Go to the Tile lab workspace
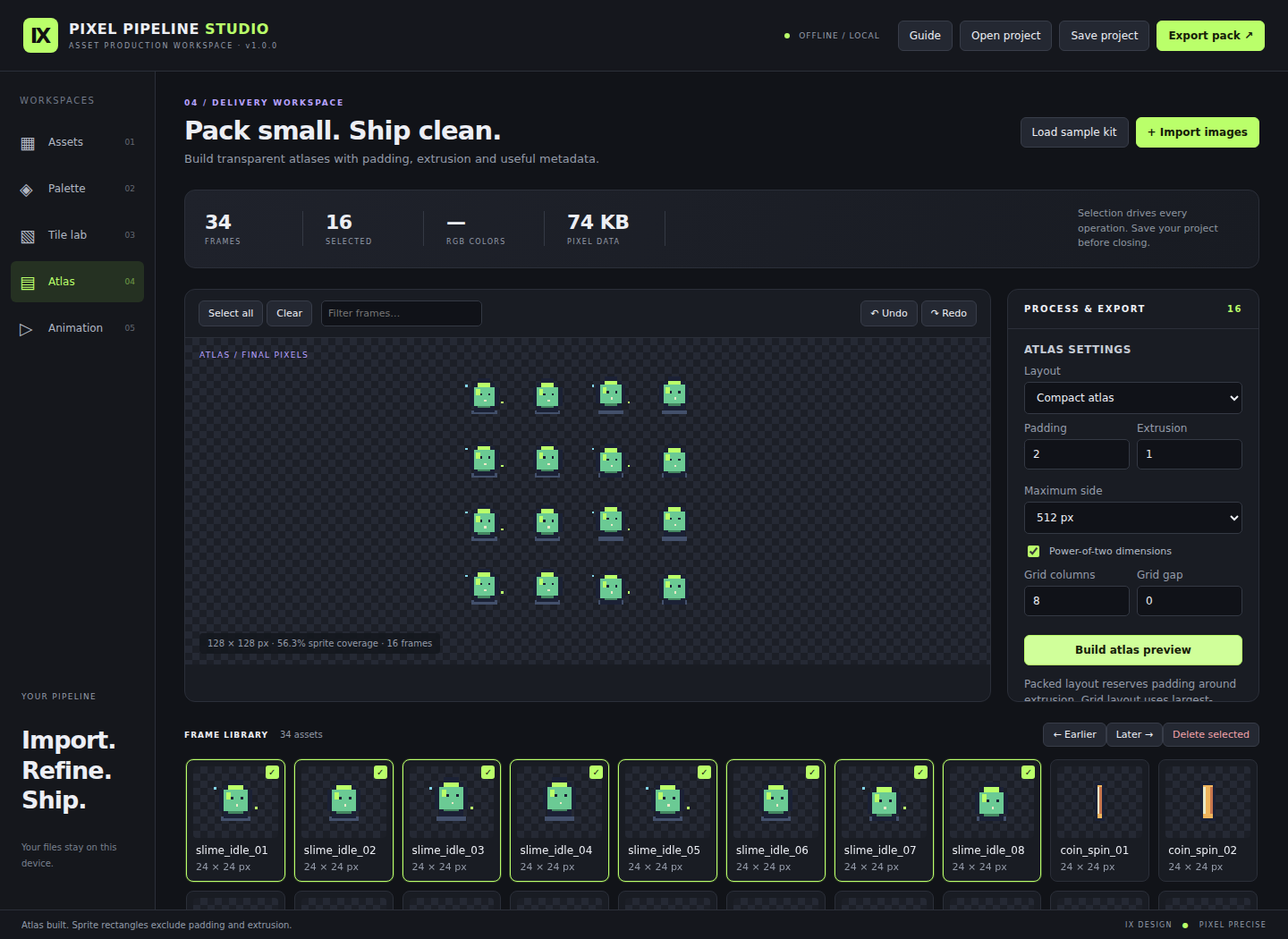The height and width of the screenshot is (939, 1288). [x=77, y=235]
